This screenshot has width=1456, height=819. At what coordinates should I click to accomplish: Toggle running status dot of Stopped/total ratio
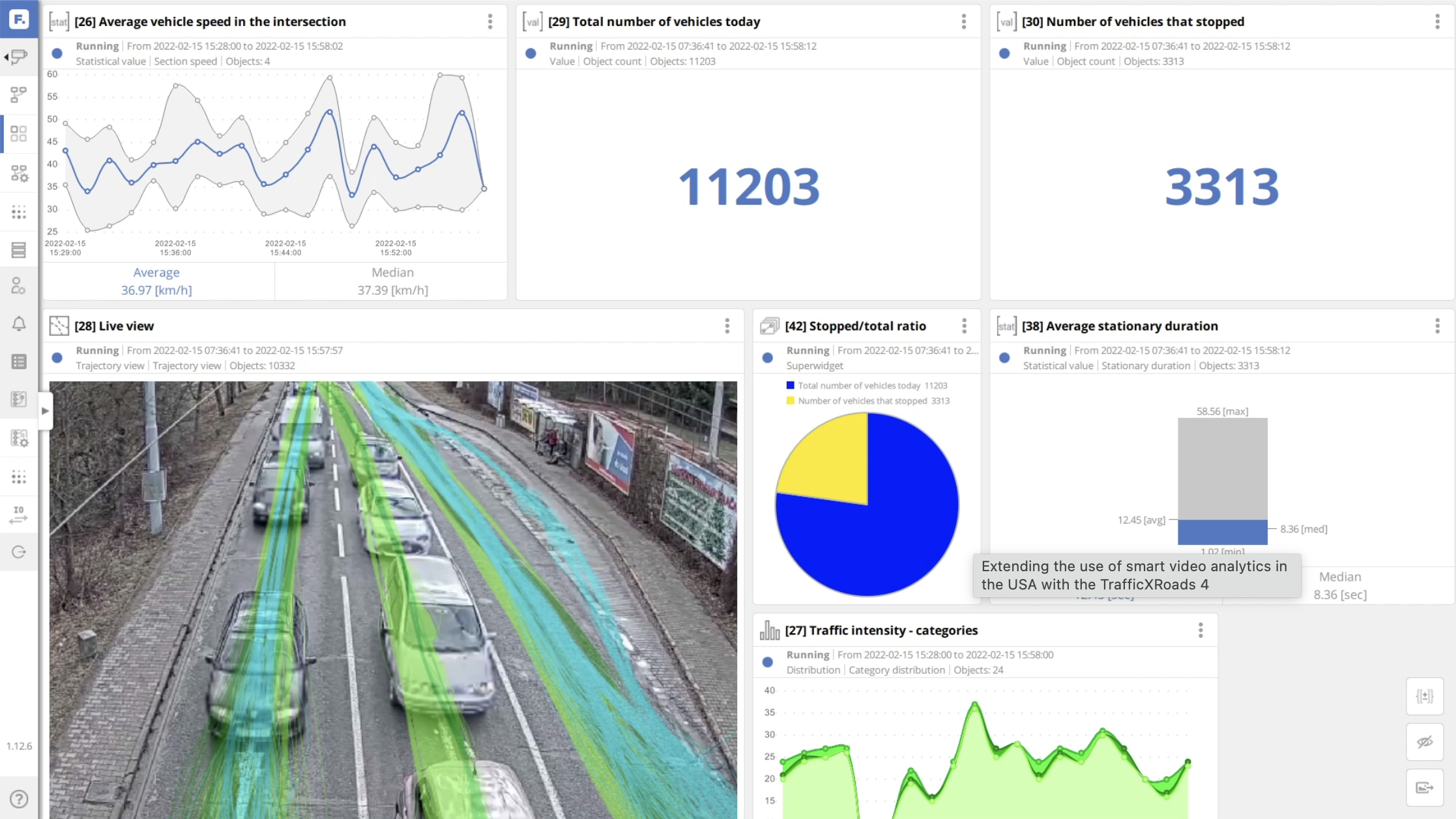point(768,357)
